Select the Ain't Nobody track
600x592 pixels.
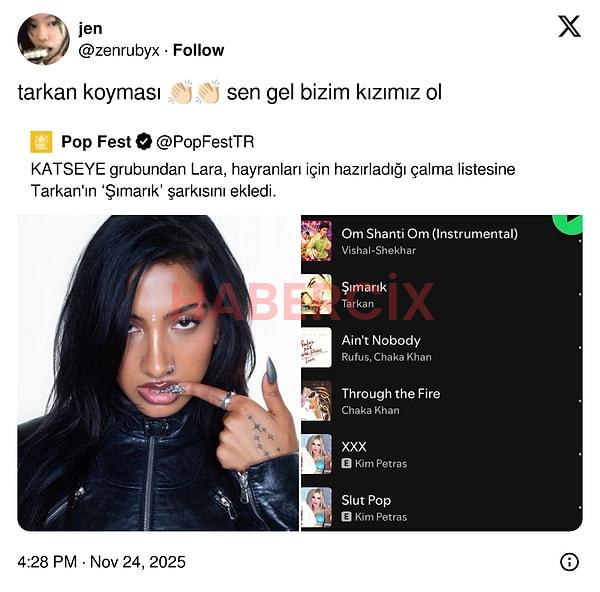[x=442, y=347]
